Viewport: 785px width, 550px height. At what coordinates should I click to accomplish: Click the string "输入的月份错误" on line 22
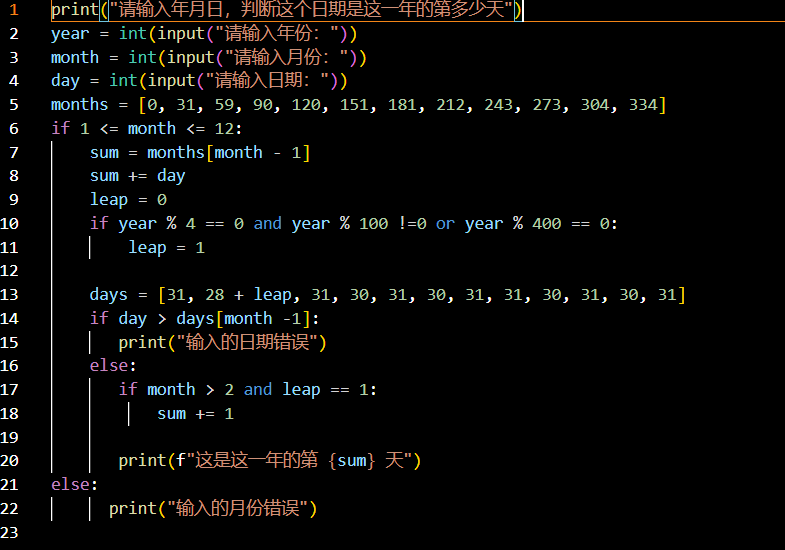(238, 508)
